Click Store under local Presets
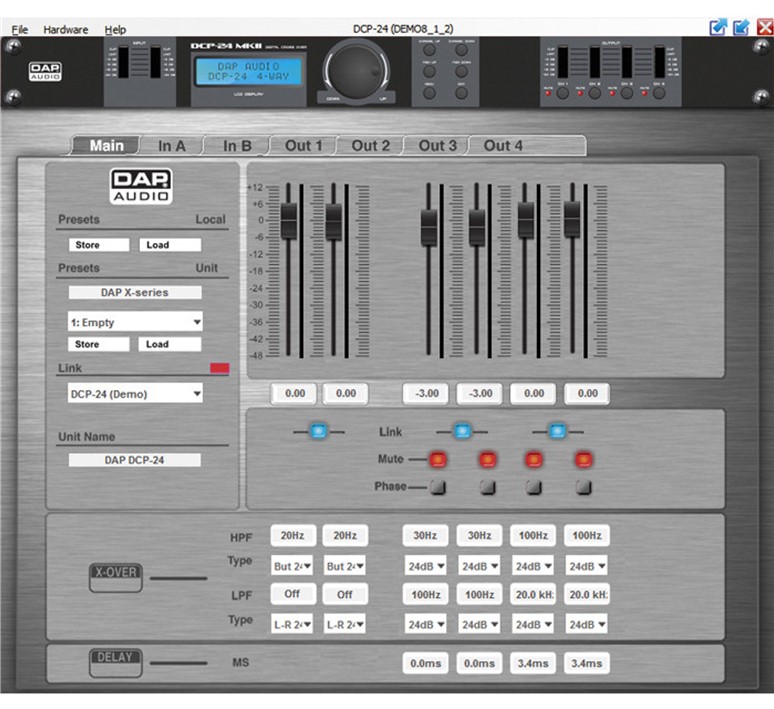774x709 pixels. (x=99, y=245)
